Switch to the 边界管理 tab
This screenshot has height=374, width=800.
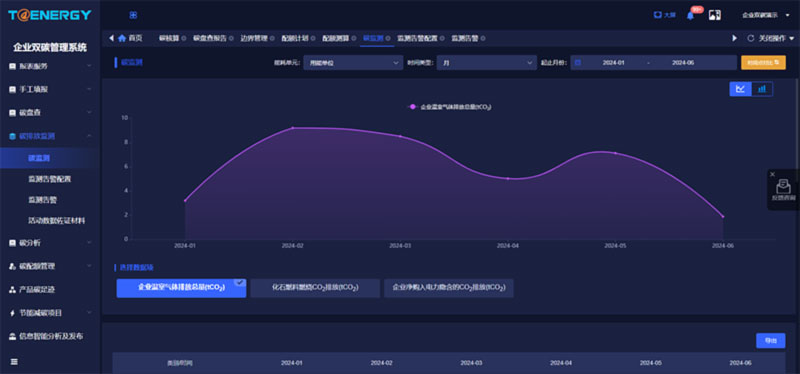(x=254, y=38)
